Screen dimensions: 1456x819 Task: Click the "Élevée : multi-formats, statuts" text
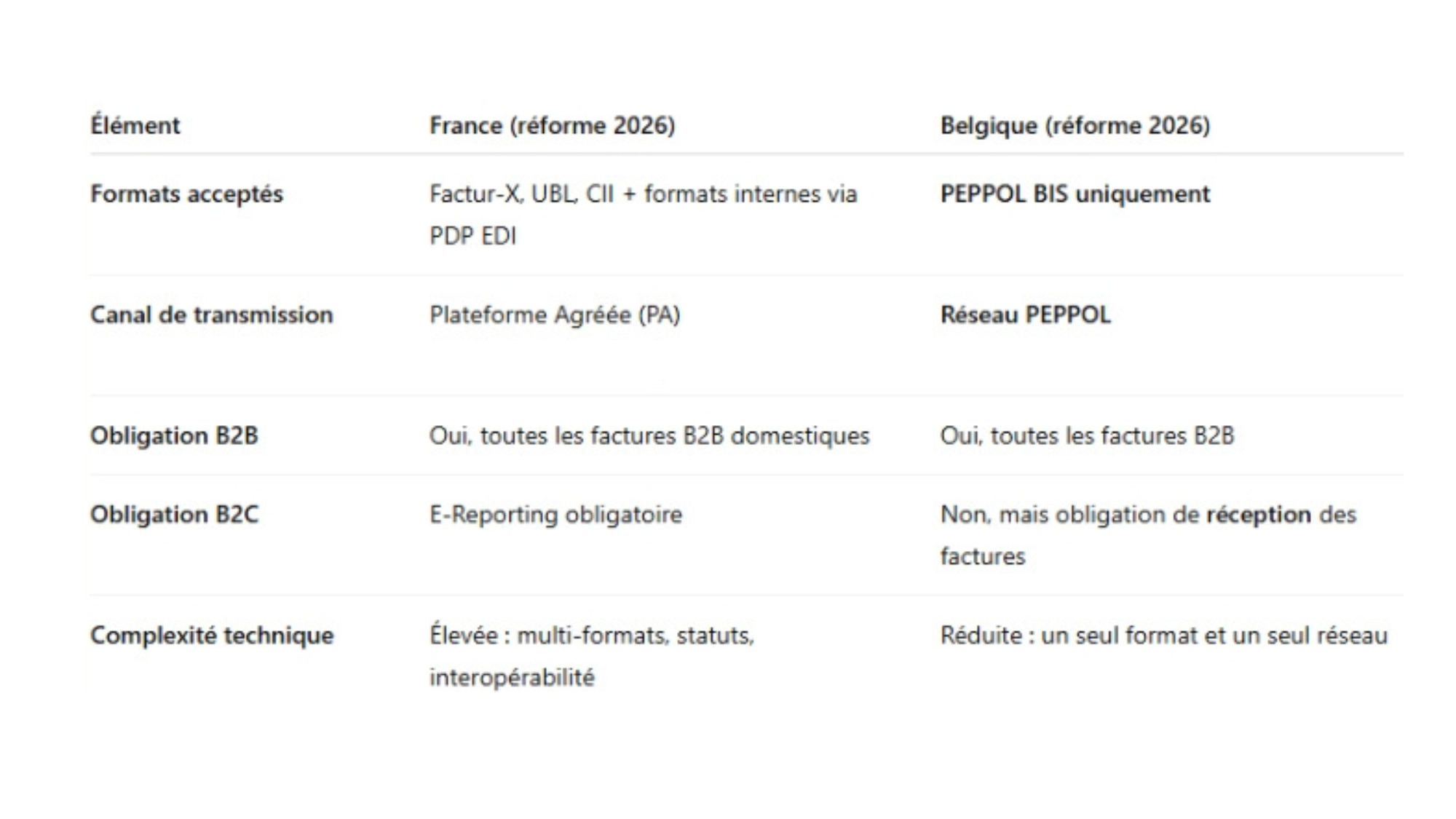(591, 635)
